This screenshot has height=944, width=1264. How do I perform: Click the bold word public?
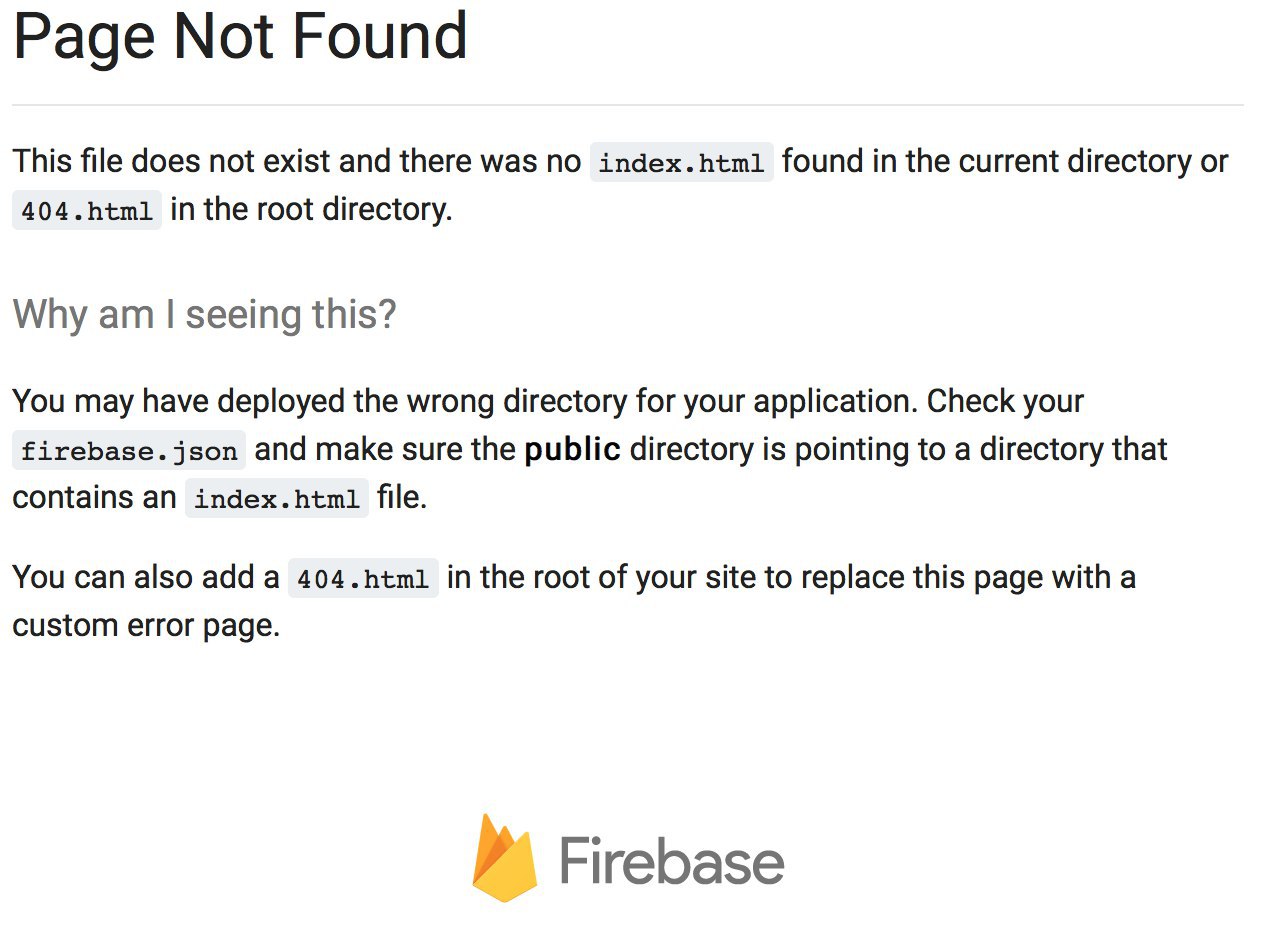click(573, 450)
